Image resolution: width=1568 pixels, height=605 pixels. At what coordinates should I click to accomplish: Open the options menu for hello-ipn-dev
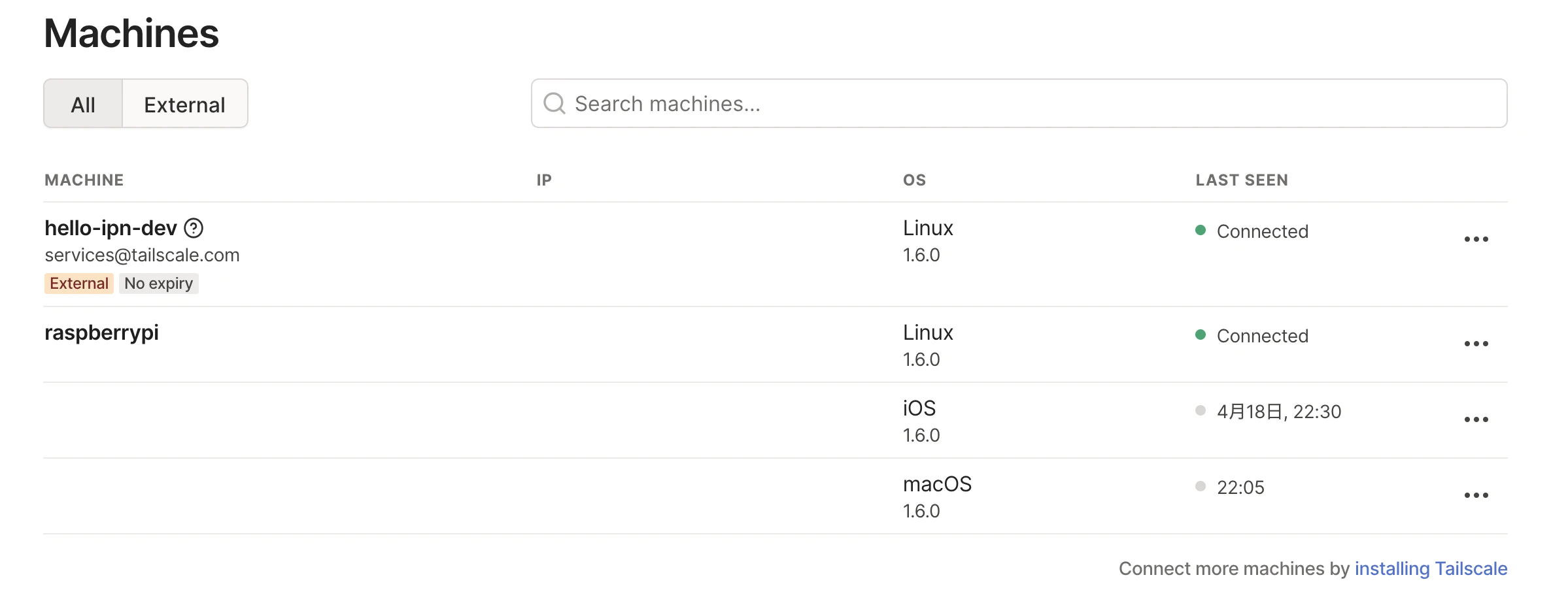point(1476,239)
